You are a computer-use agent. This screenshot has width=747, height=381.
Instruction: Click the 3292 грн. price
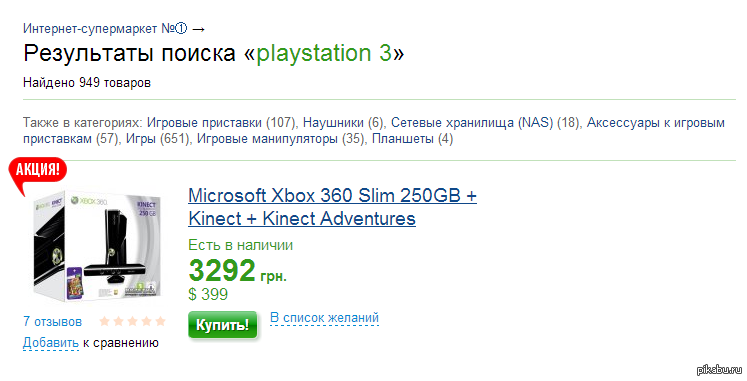click(x=237, y=271)
